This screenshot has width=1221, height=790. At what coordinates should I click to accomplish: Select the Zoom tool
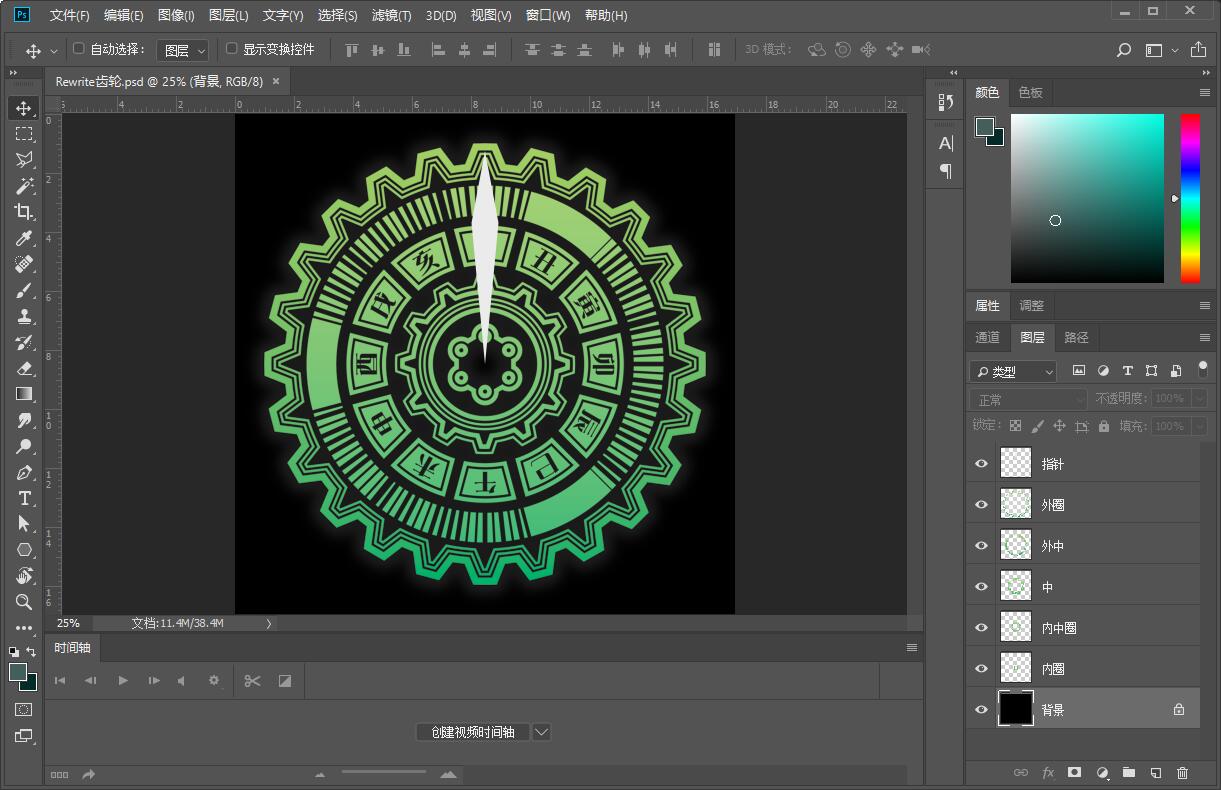[x=24, y=602]
